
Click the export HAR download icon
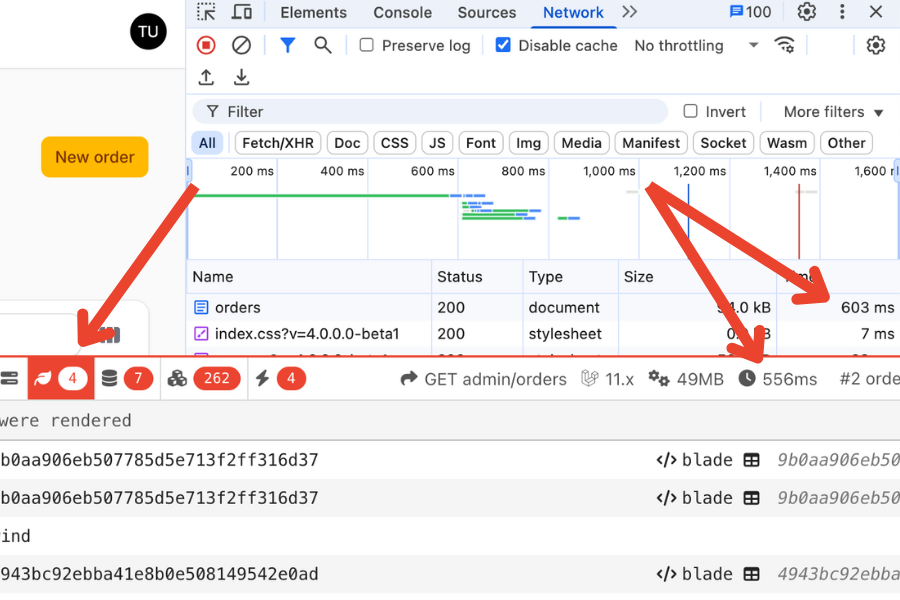241,77
